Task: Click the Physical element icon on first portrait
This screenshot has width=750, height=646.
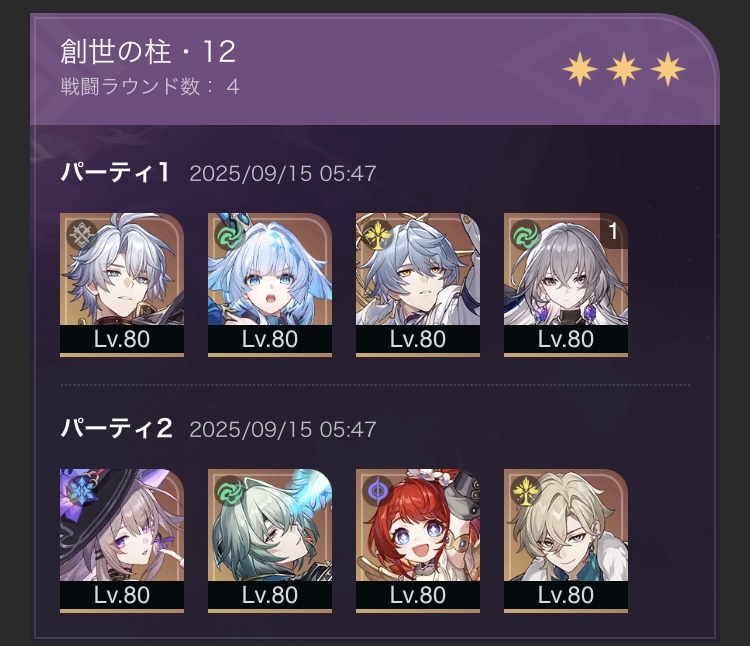Action: [81, 235]
